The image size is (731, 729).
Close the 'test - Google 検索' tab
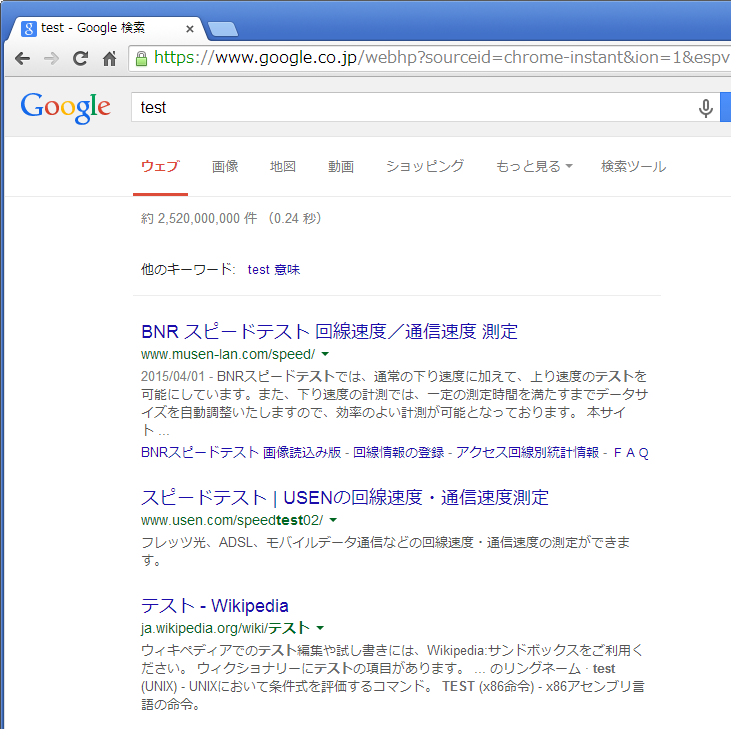coord(190,29)
